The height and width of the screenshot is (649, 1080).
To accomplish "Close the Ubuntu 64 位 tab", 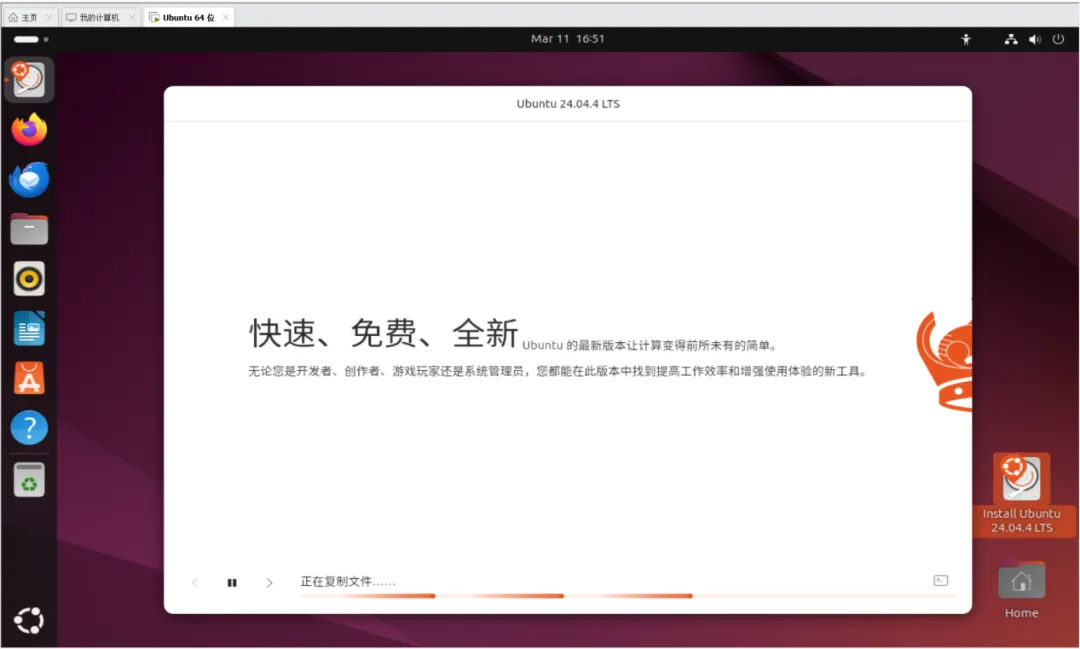I will (x=225, y=17).
